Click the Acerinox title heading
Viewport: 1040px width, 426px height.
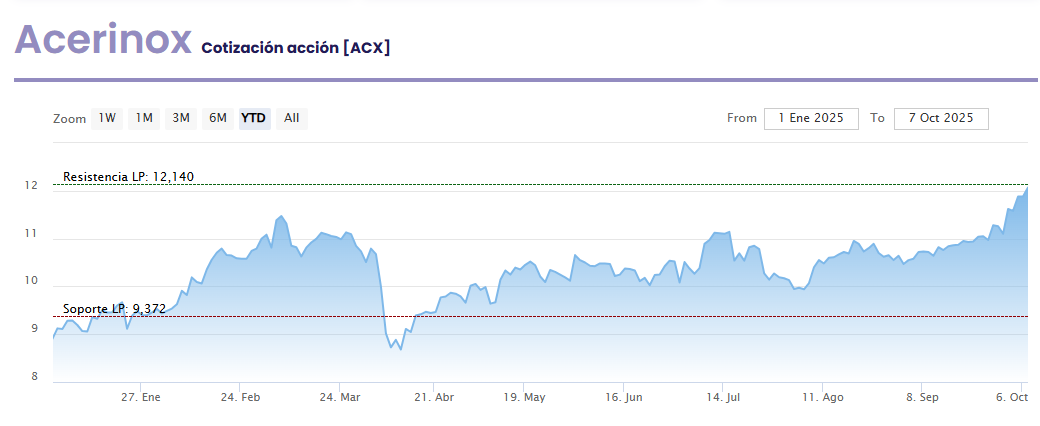point(103,40)
